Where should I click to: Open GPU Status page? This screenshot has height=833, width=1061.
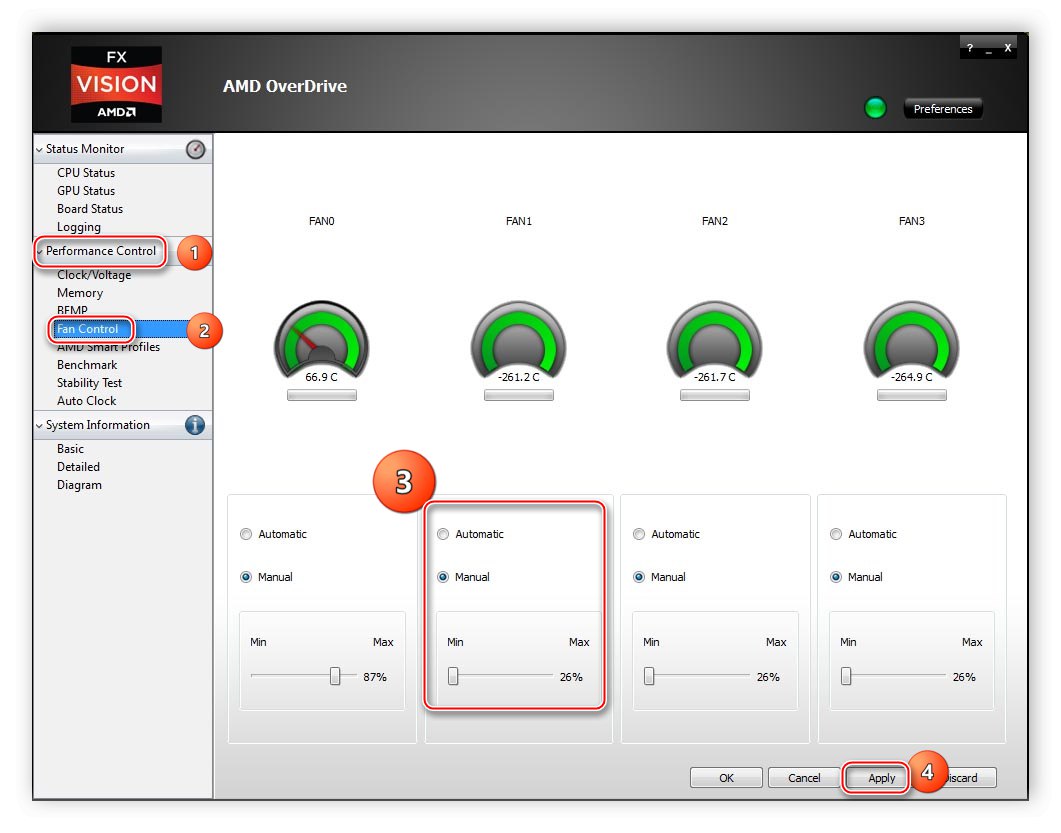[86, 191]
